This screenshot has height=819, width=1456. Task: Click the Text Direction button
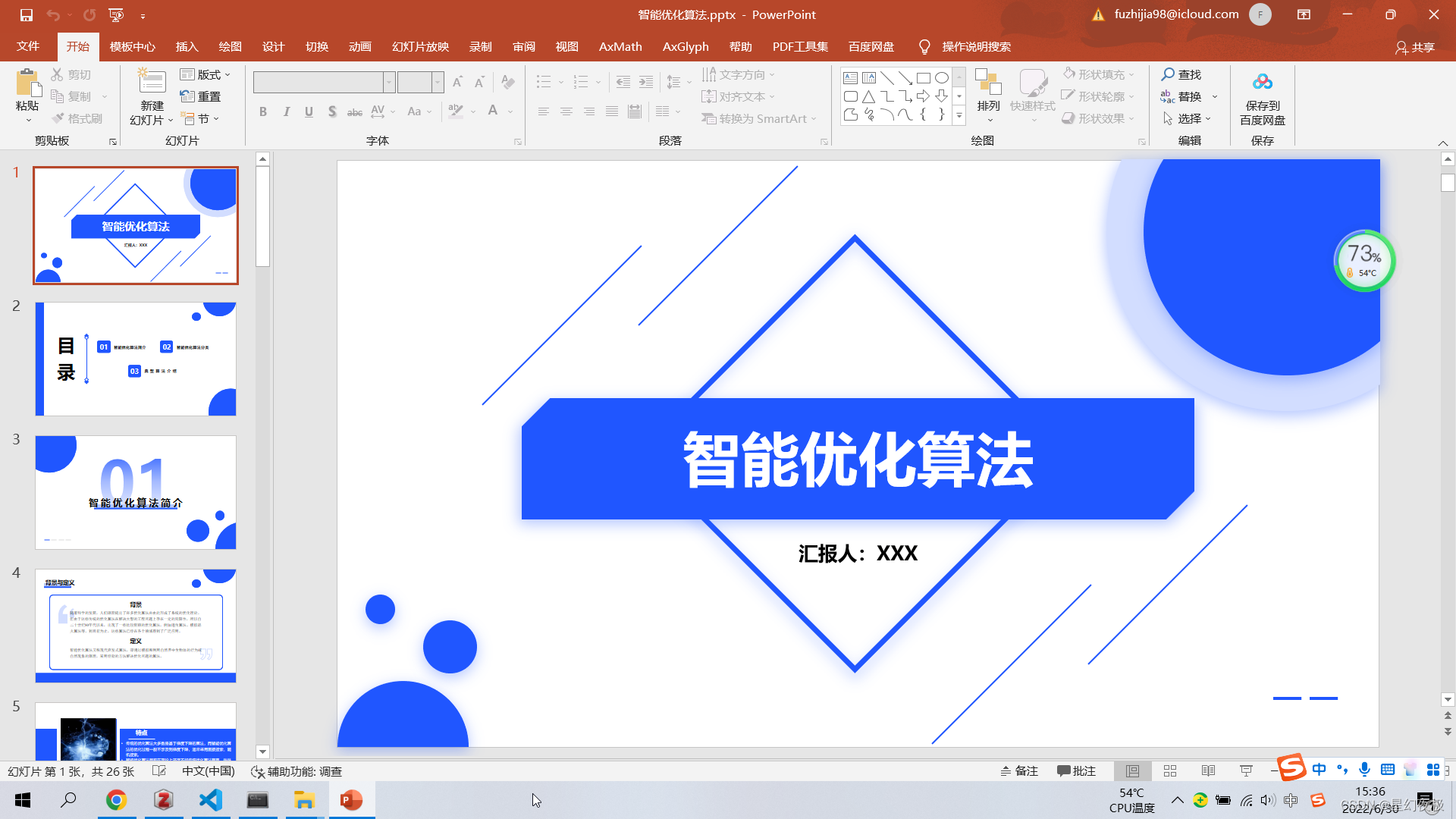point(739,74)
